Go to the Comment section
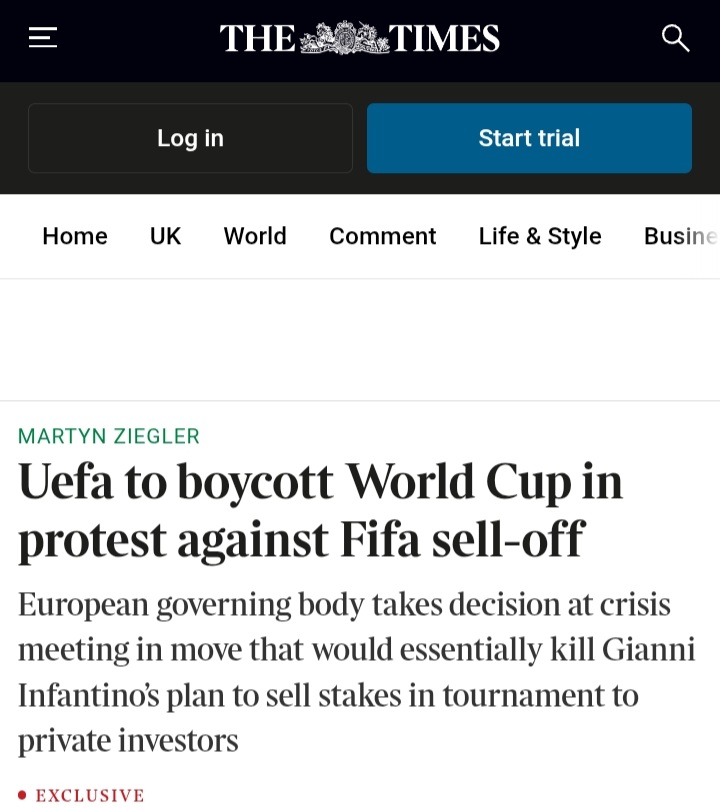Viewport: 720px width, 809px height. point(383,236)
